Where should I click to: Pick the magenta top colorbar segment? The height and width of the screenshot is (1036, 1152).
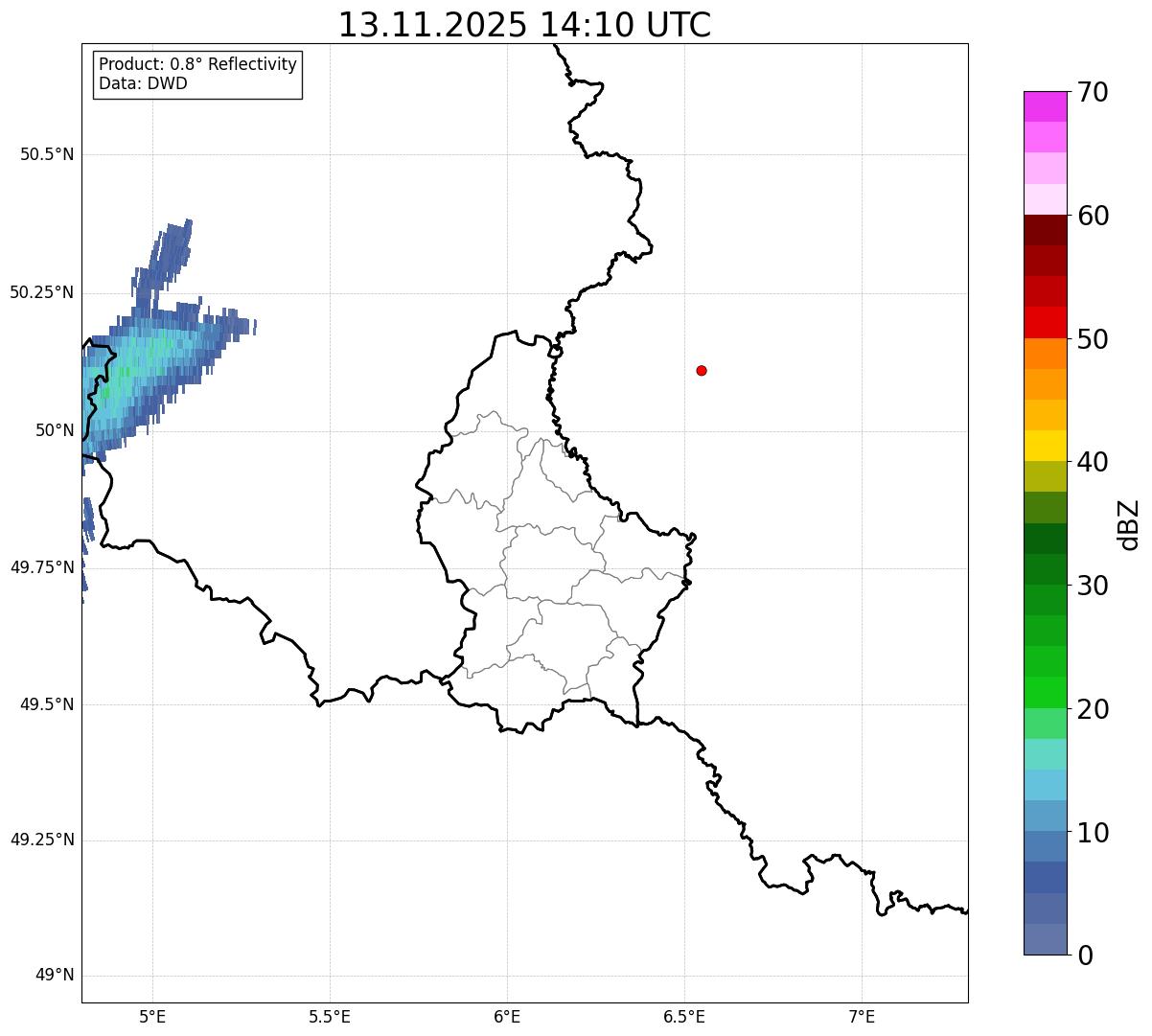pyautogui.click(x=1045, y=106)
